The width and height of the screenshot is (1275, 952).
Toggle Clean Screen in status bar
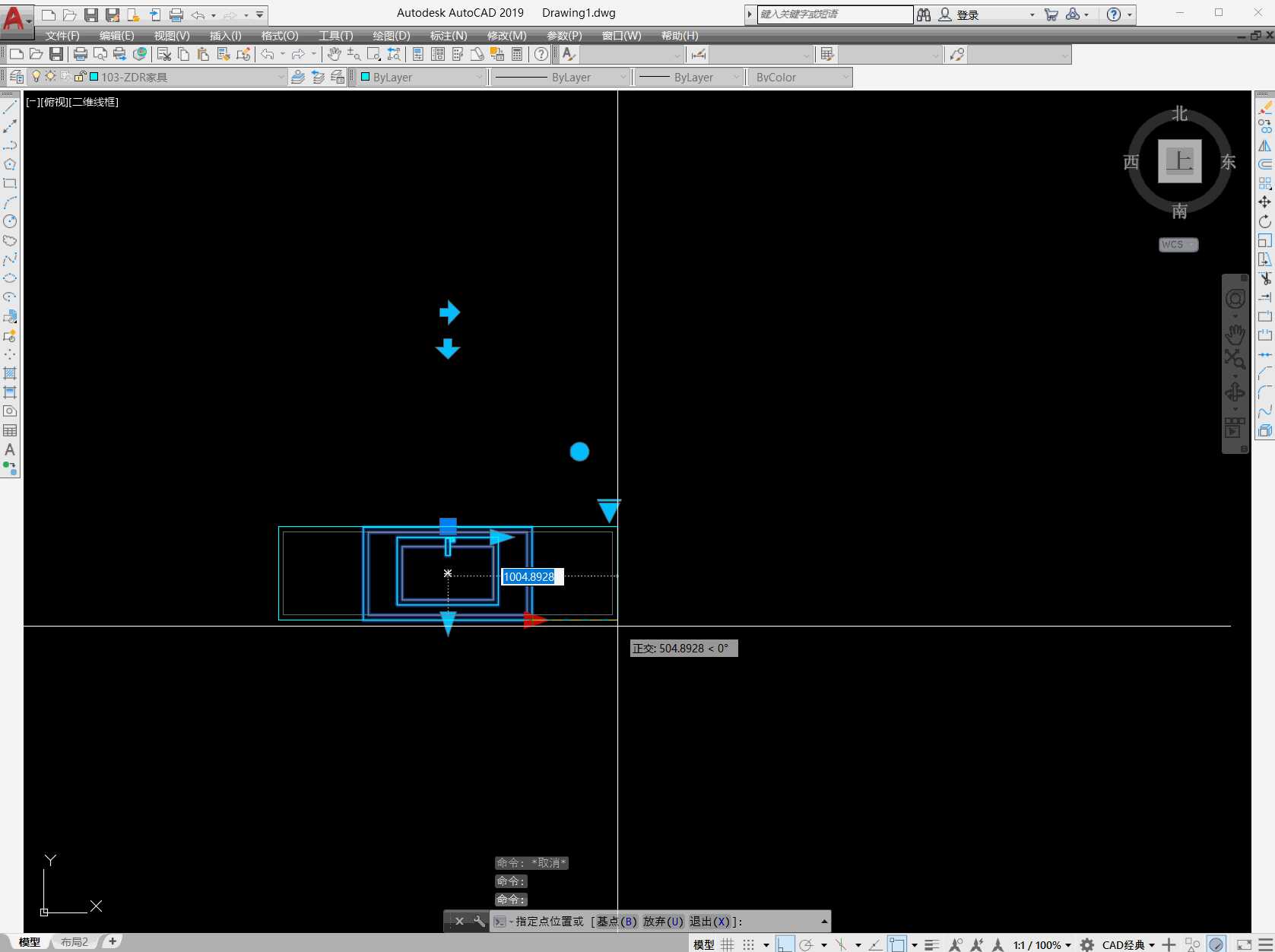click(x=1245, y=944)
